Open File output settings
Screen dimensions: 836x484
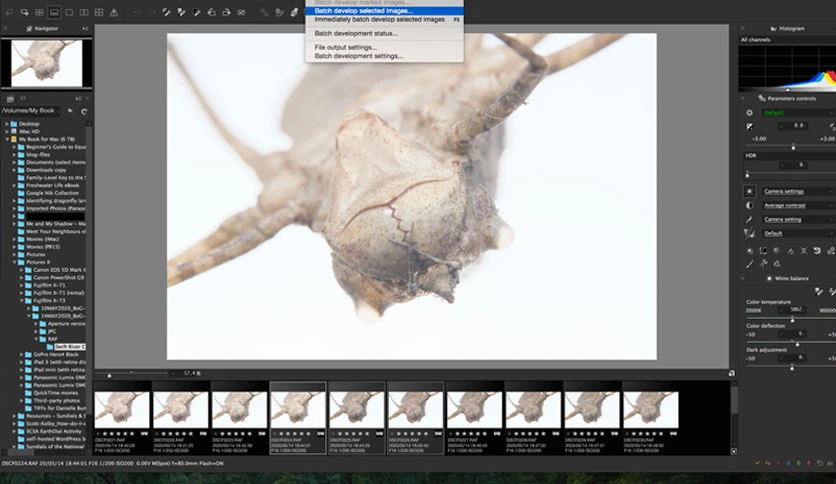coord(384,47)
